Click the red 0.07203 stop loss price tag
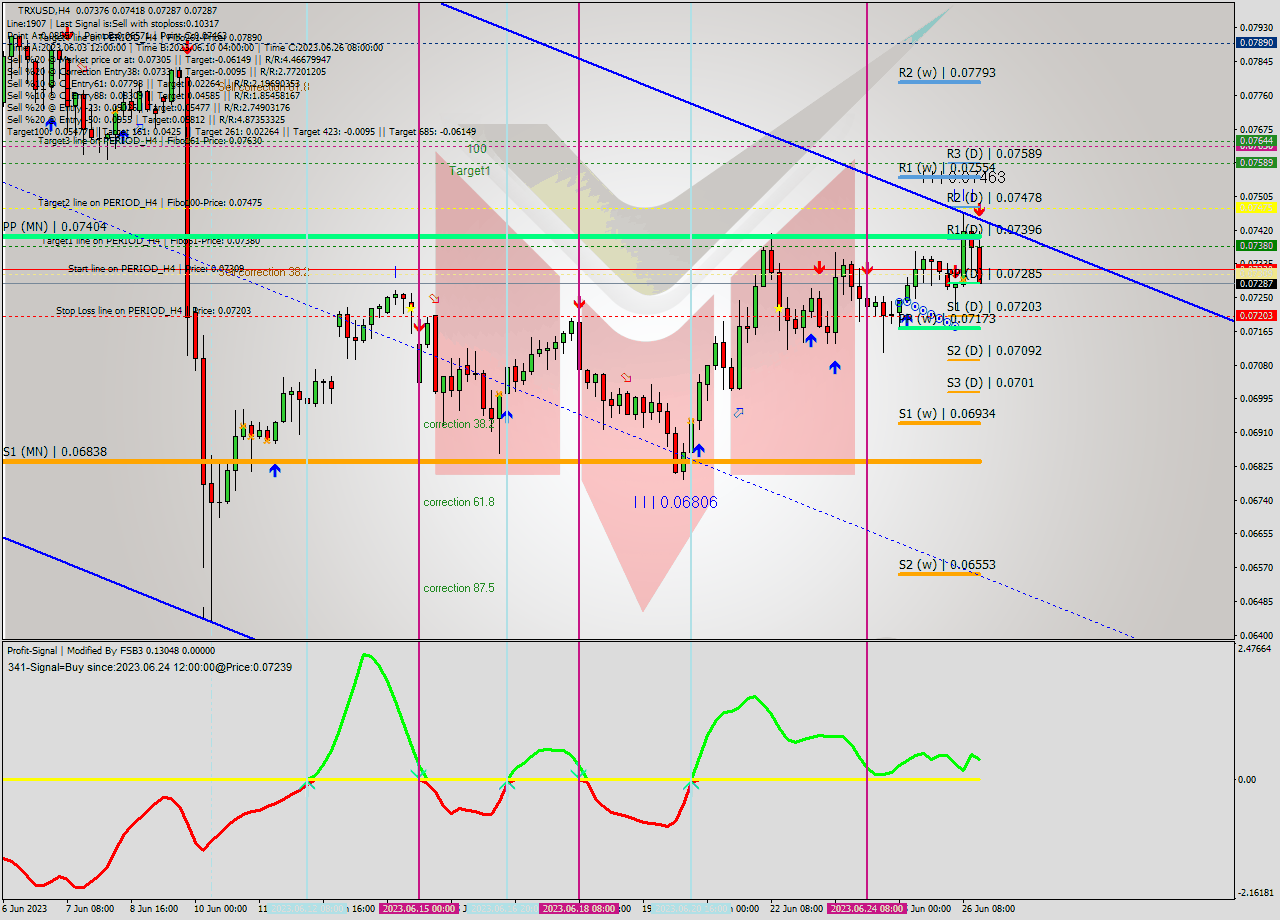1280x920 pixels. point(1255,315)
